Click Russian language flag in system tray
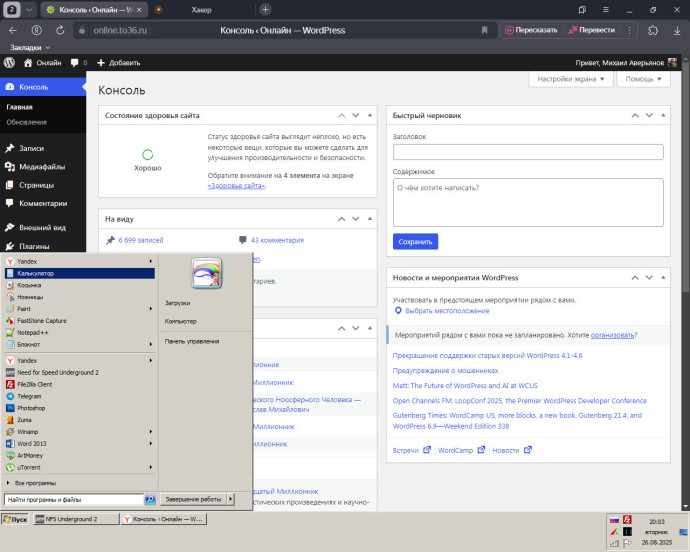Image resolution: width=690 pixels, height=552 pixels. (614, 520)
